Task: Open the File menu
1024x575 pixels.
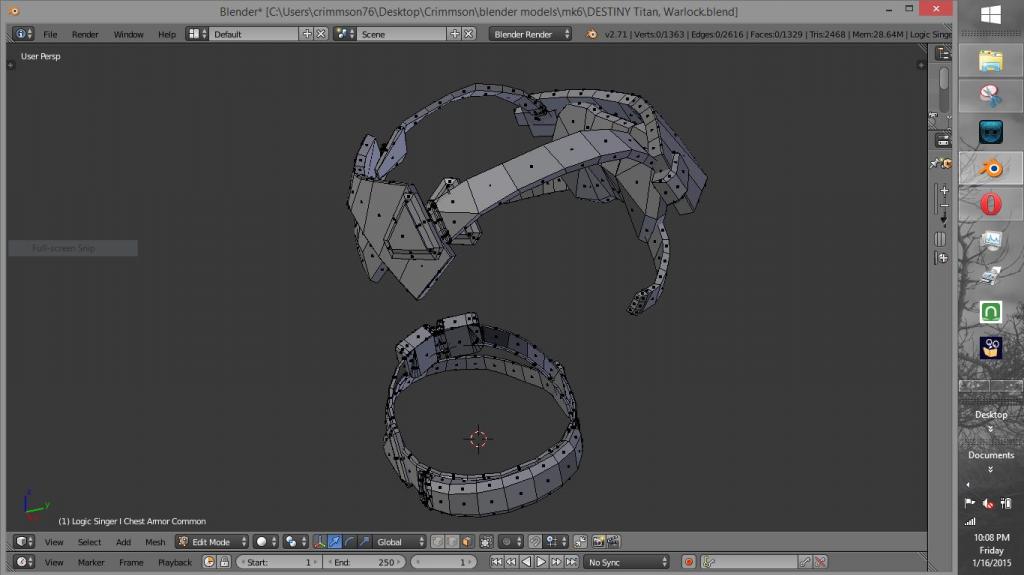Action: [x=50, y=34]
